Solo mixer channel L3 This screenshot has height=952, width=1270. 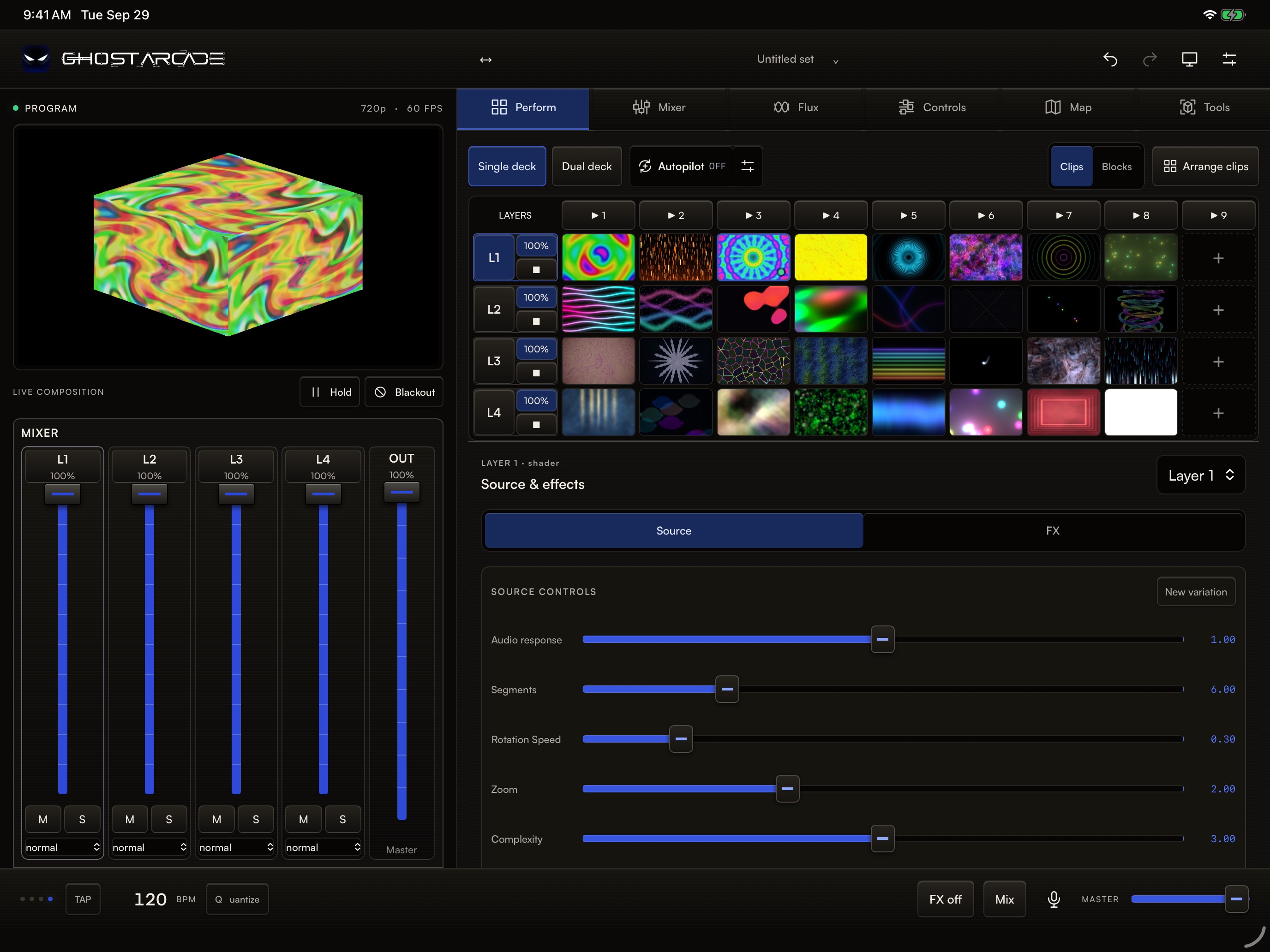point(256,820)
